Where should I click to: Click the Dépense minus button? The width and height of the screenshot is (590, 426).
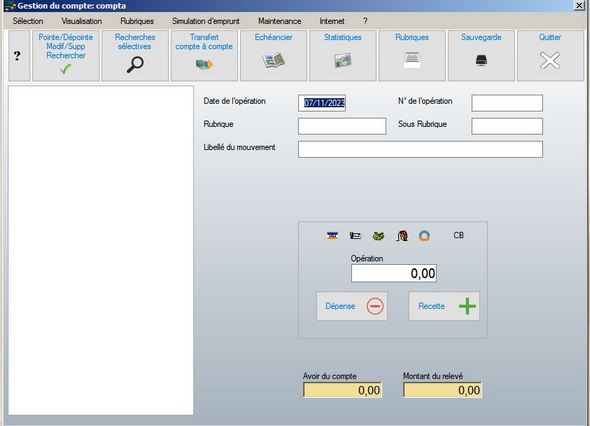[x=352, y=306]
